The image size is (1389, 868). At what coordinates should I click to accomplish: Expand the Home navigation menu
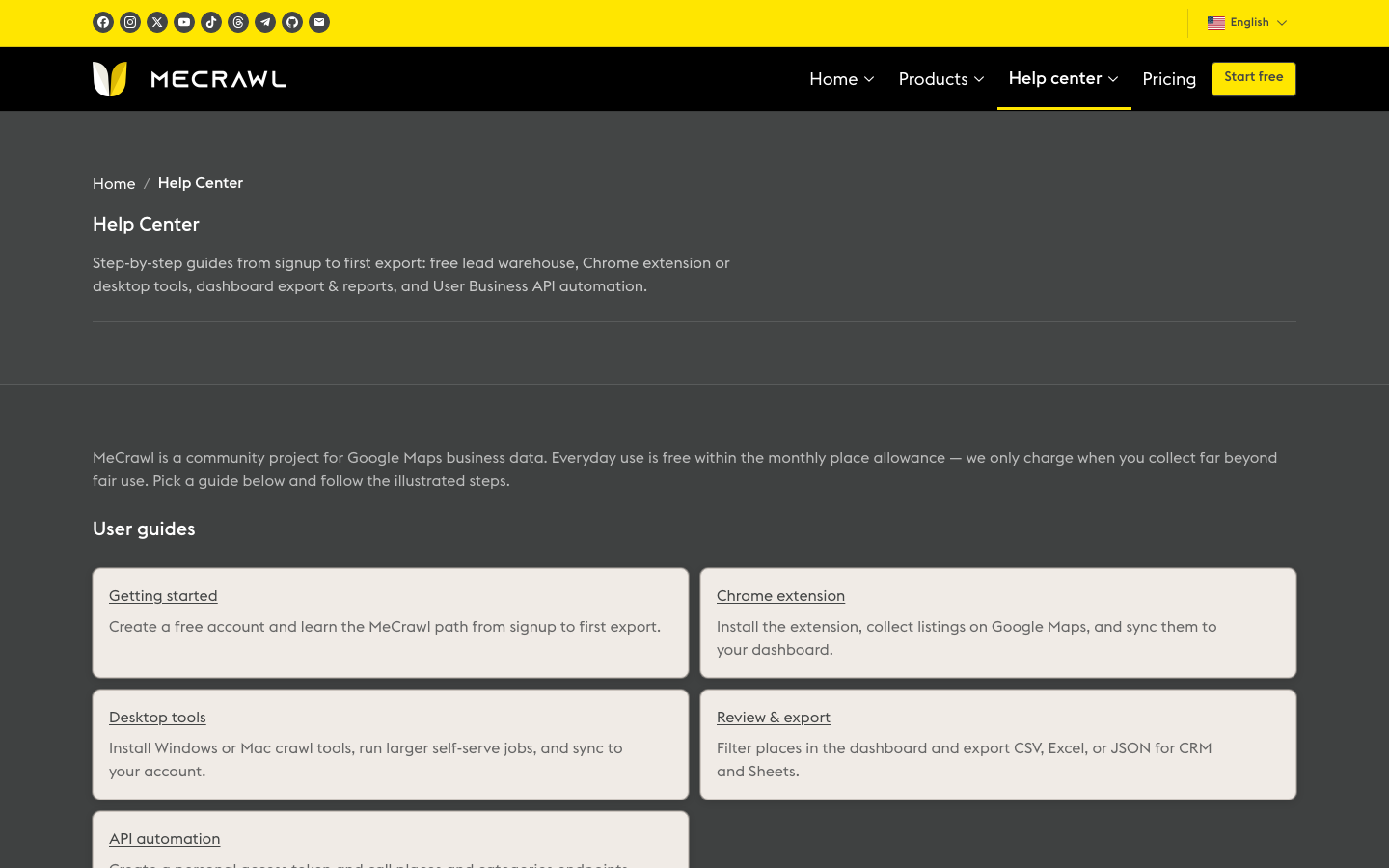[842, 79]
